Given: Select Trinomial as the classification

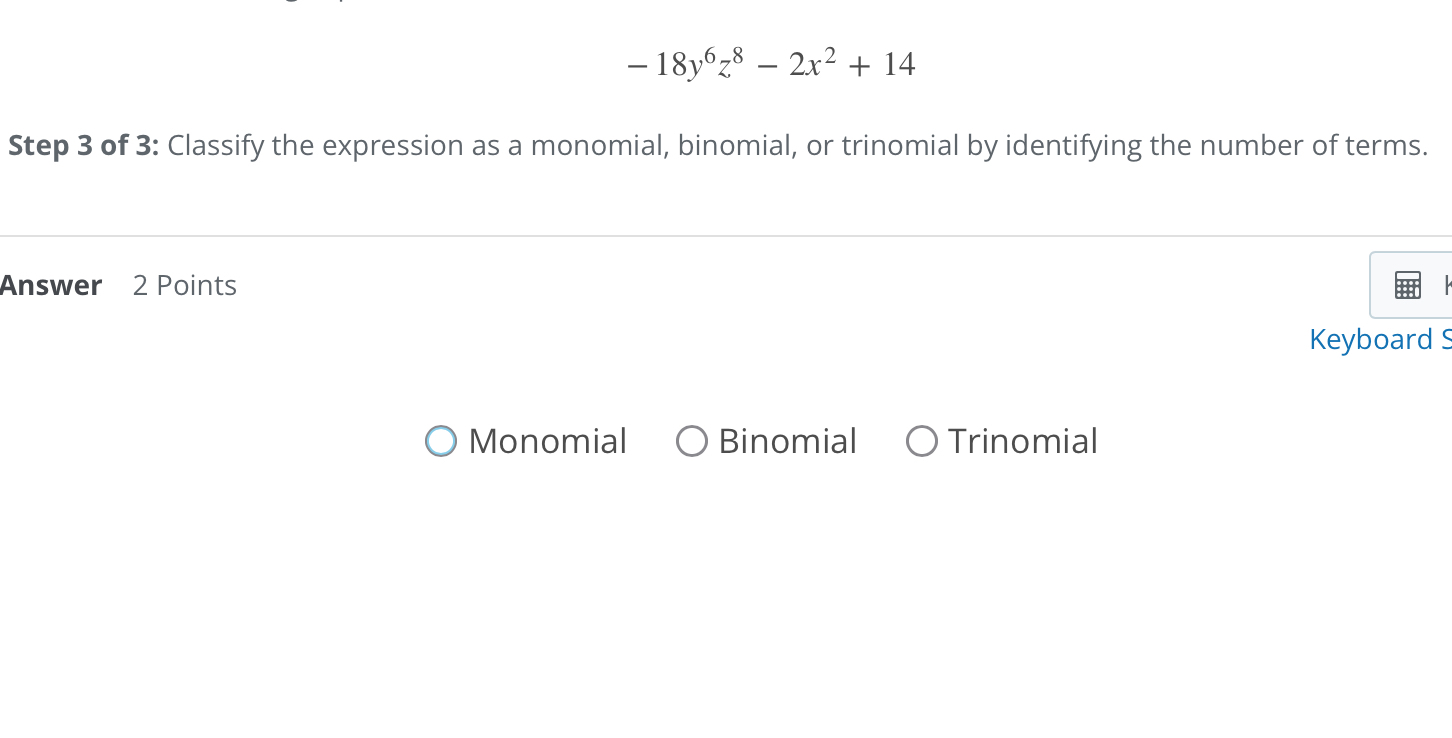Looking at the screenshot, I should (x=921, y=440).
